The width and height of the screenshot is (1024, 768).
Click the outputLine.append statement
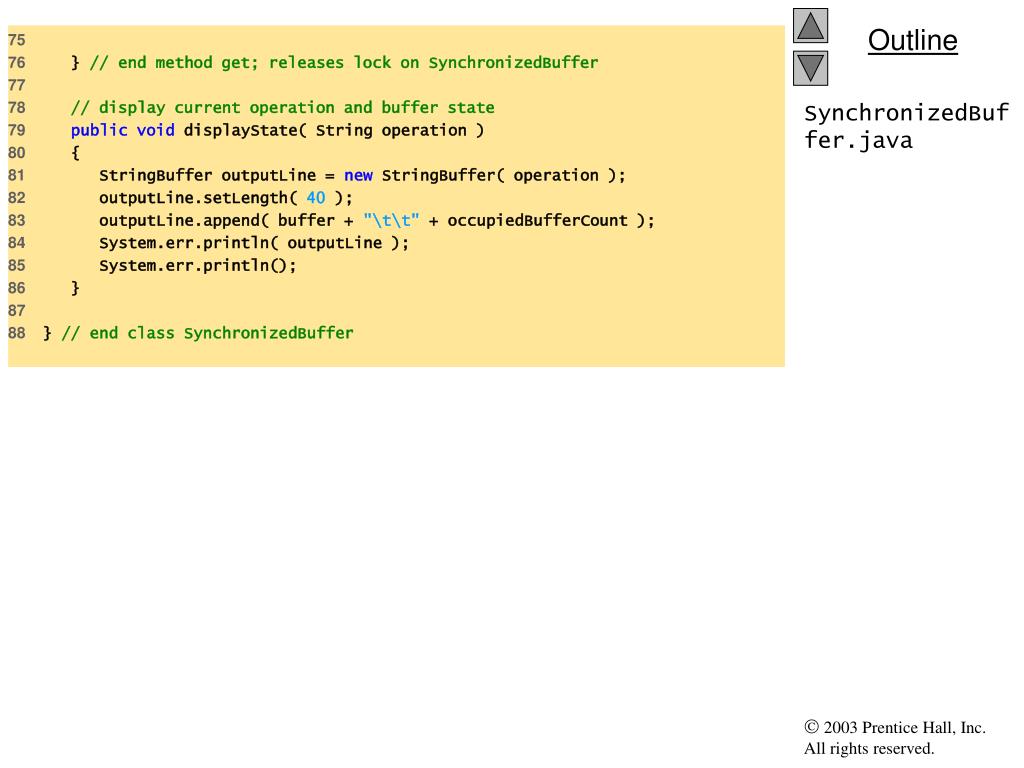pyautogui.click(x=376, y=221)
